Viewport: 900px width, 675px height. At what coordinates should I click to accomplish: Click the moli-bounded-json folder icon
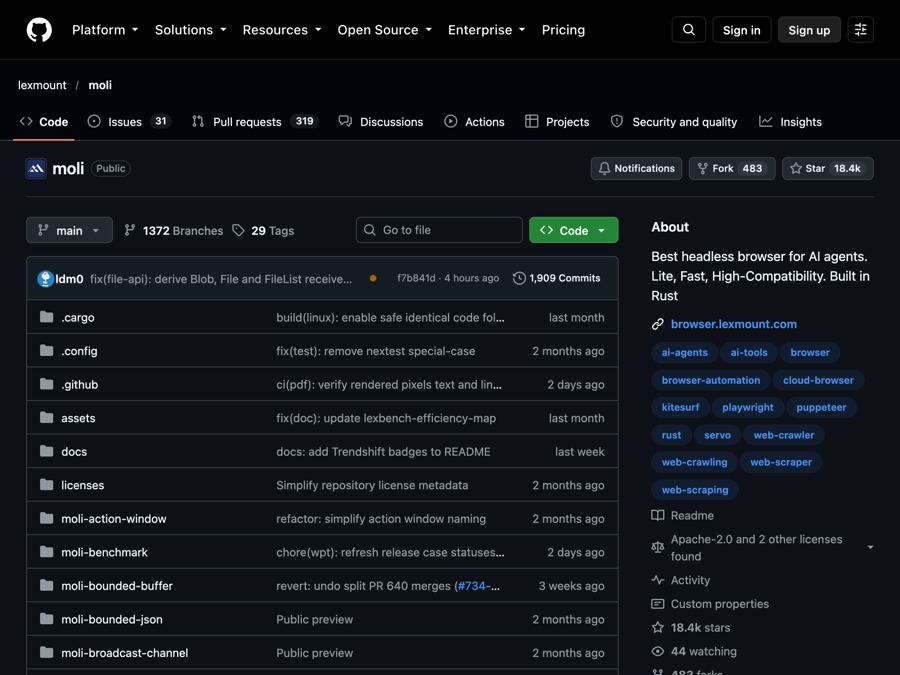tap(46, 619)
